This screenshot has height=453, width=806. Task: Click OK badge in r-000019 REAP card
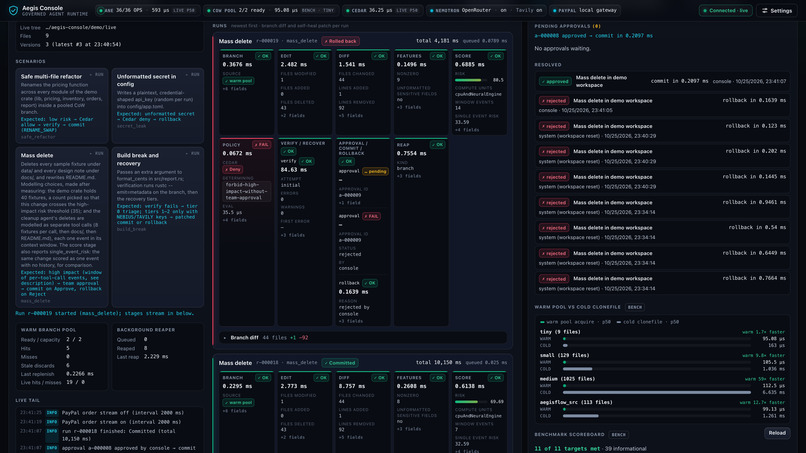[x=437, y=145]
